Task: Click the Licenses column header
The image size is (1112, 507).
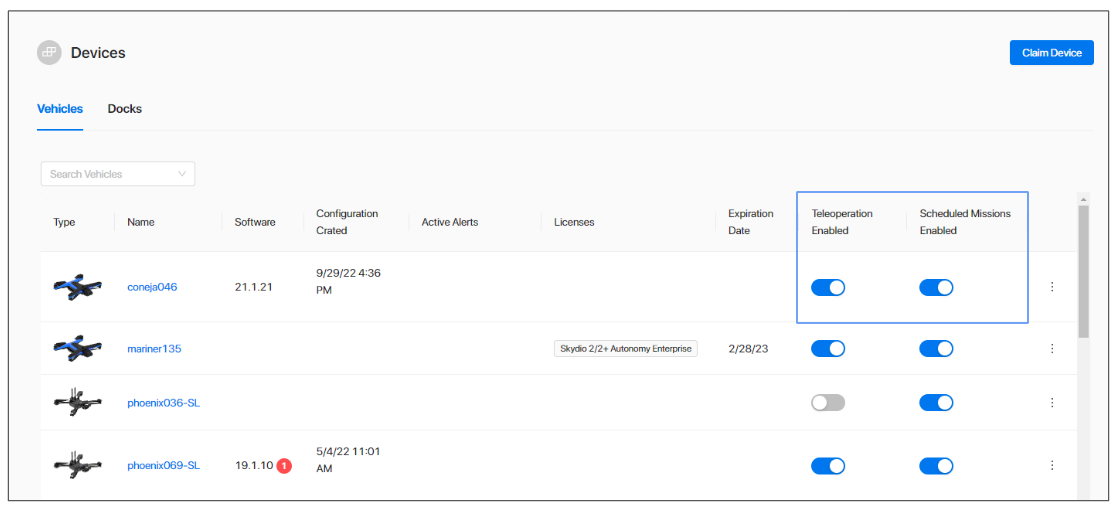Action: [x=574, y=222]
